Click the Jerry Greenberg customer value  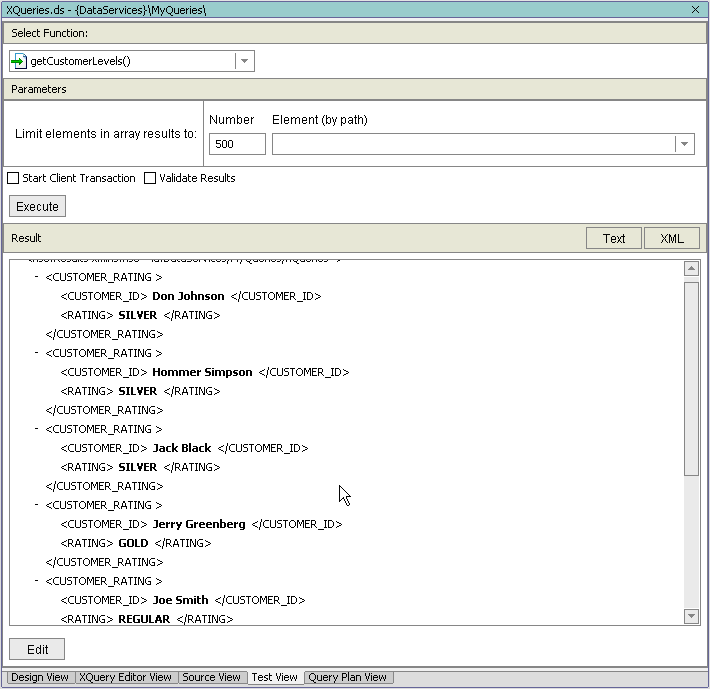199,524
